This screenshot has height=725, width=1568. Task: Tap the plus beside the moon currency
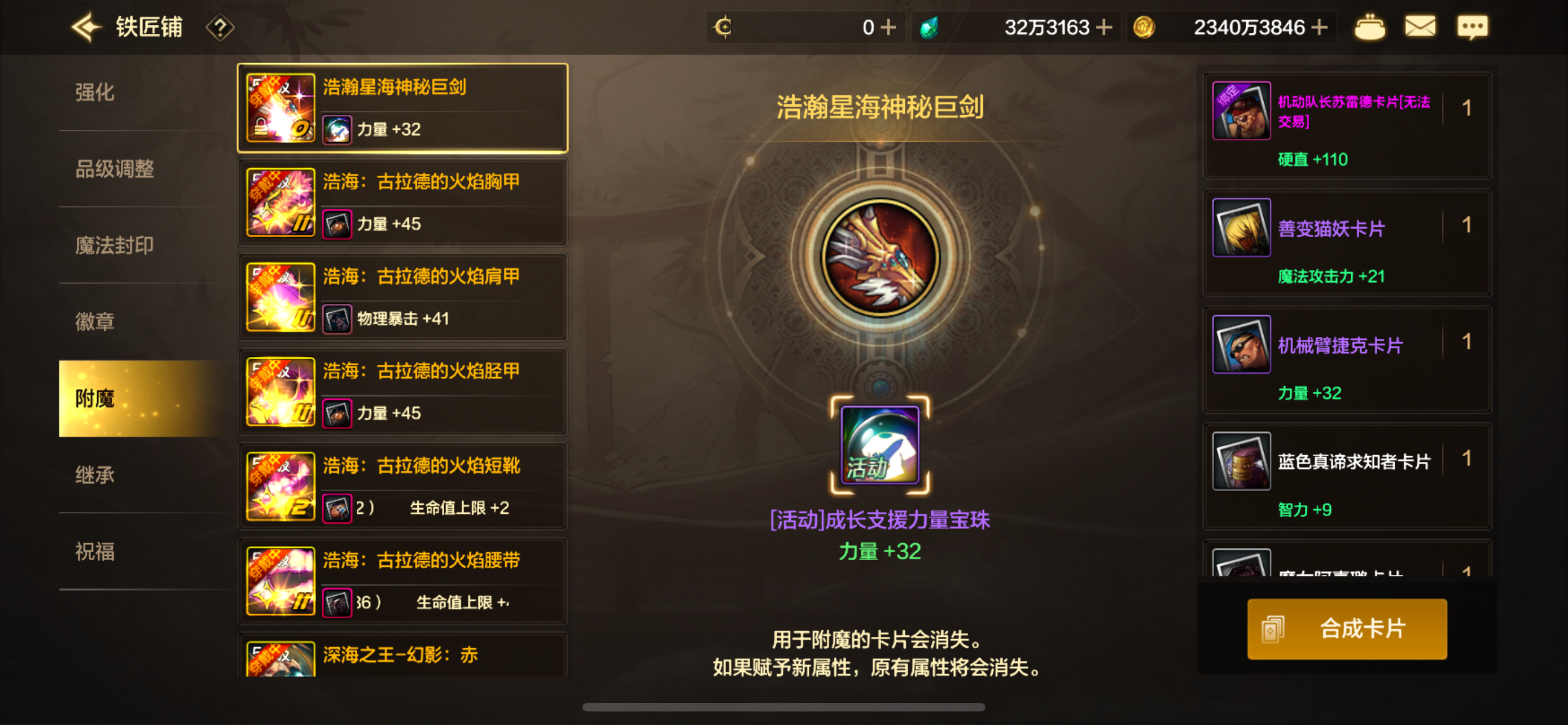tap(888, 28)
